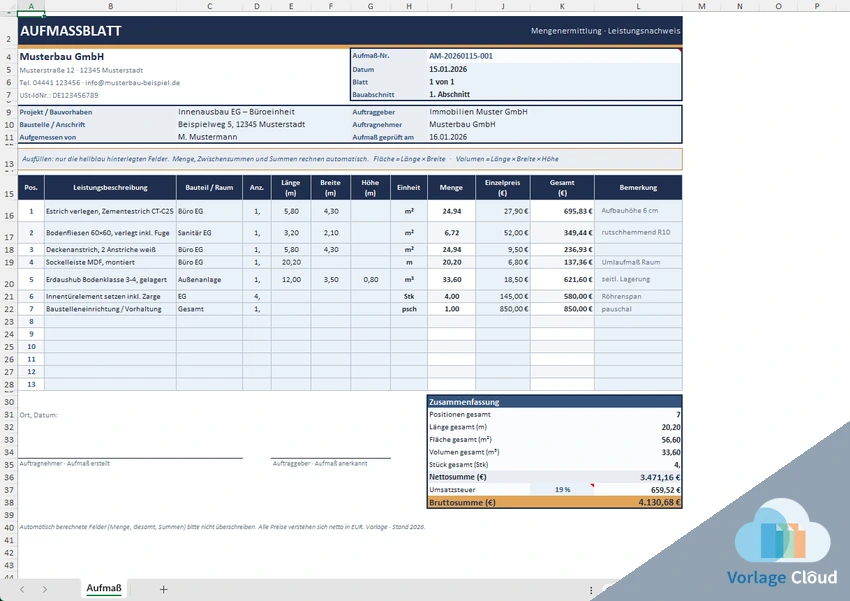Click the Sanitär EG room cell
Image resolution: width=850 pixels, height=601 pixels.
pyautogui.click(x=209, y=233)
